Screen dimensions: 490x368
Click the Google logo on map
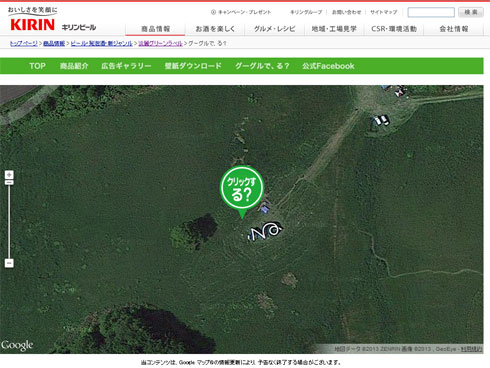[17, 345]
